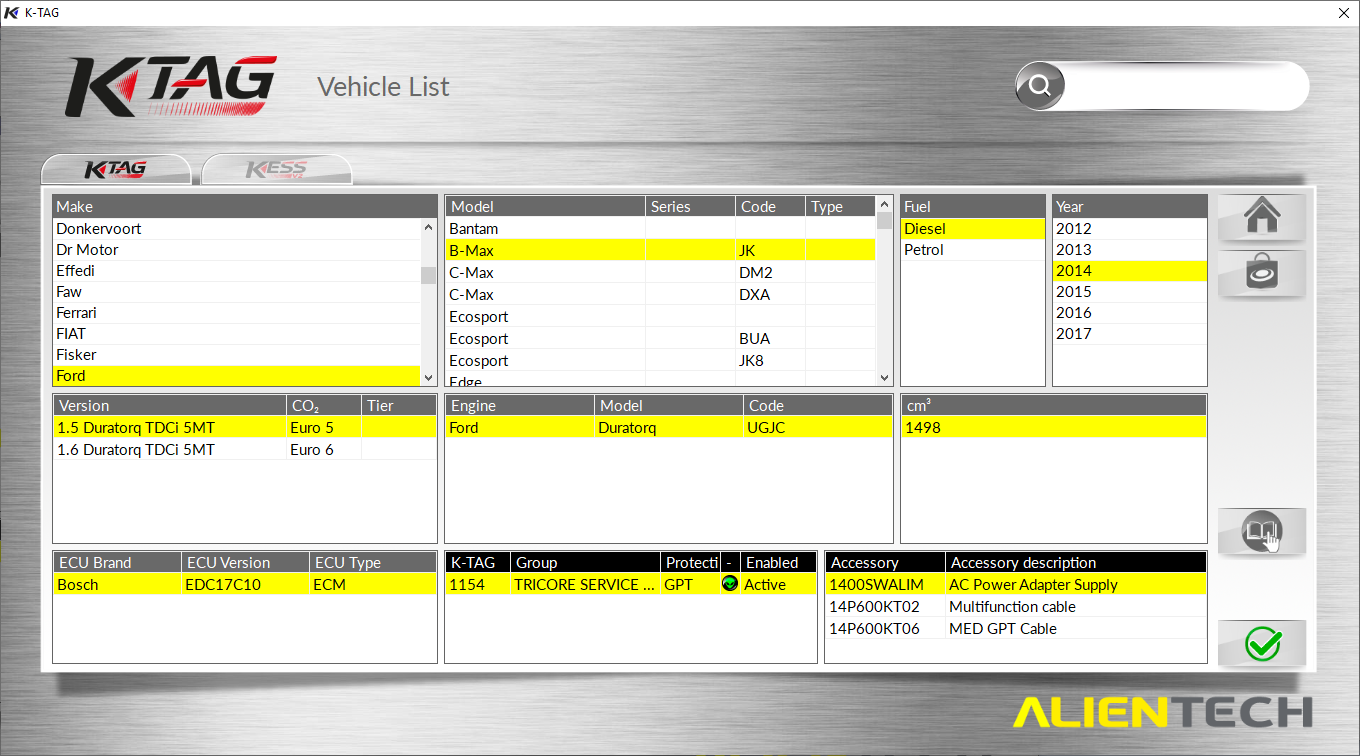This screenshot has width=1360, height=756.
Task: Select Fisker make
Action: point(236,354)
